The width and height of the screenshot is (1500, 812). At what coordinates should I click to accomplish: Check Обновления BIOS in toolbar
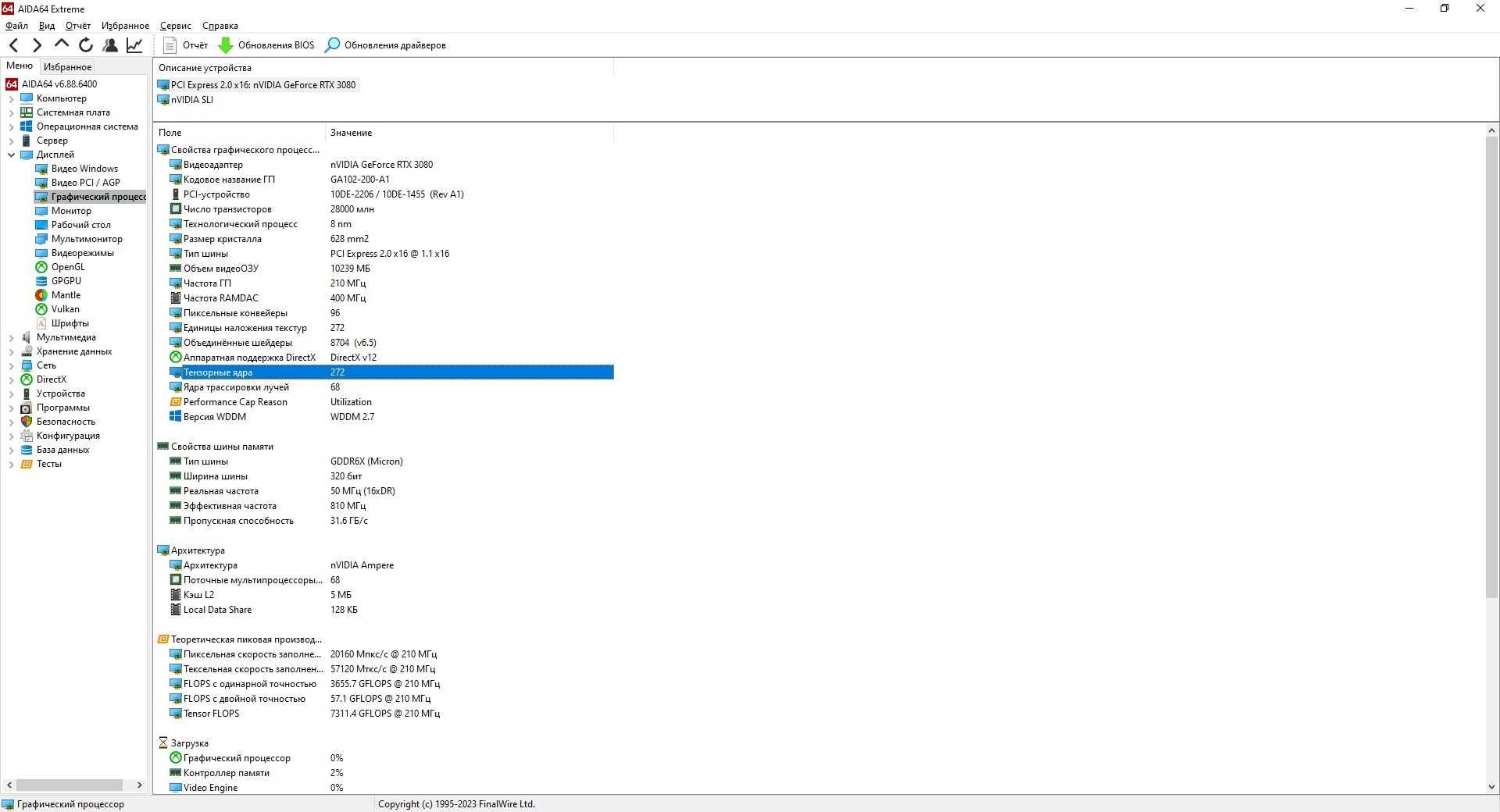tap(266, 45)
